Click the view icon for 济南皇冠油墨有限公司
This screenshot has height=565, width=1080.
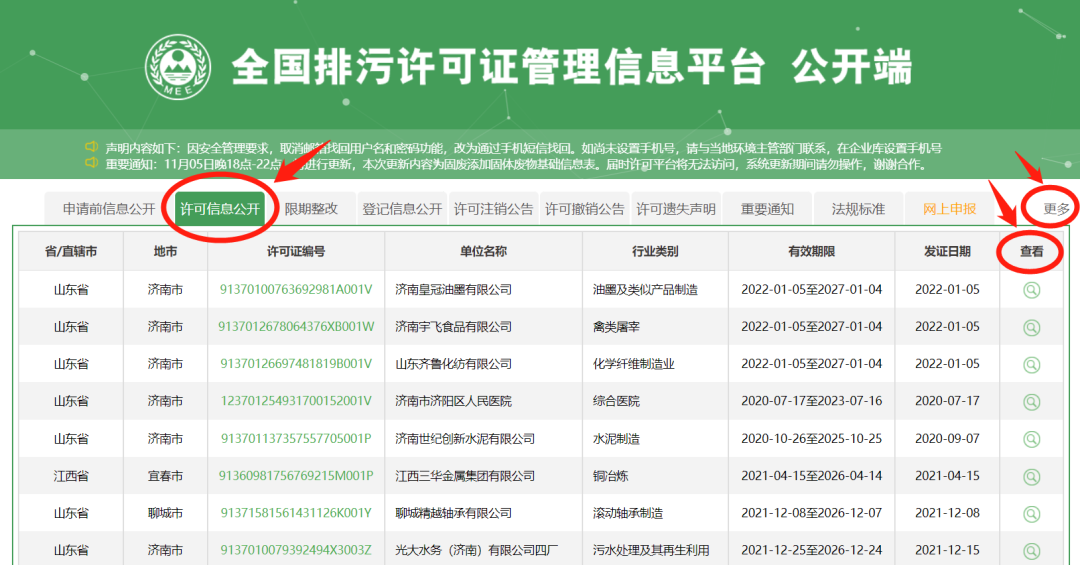coord(1031,290)
